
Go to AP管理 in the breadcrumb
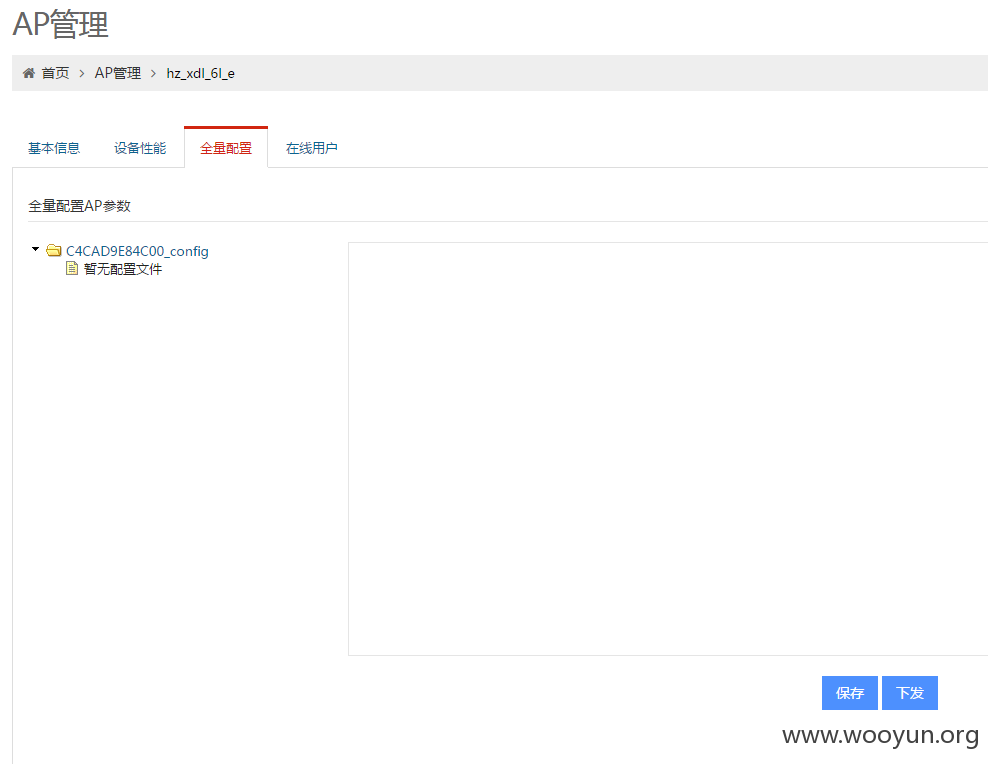point(118,73)
